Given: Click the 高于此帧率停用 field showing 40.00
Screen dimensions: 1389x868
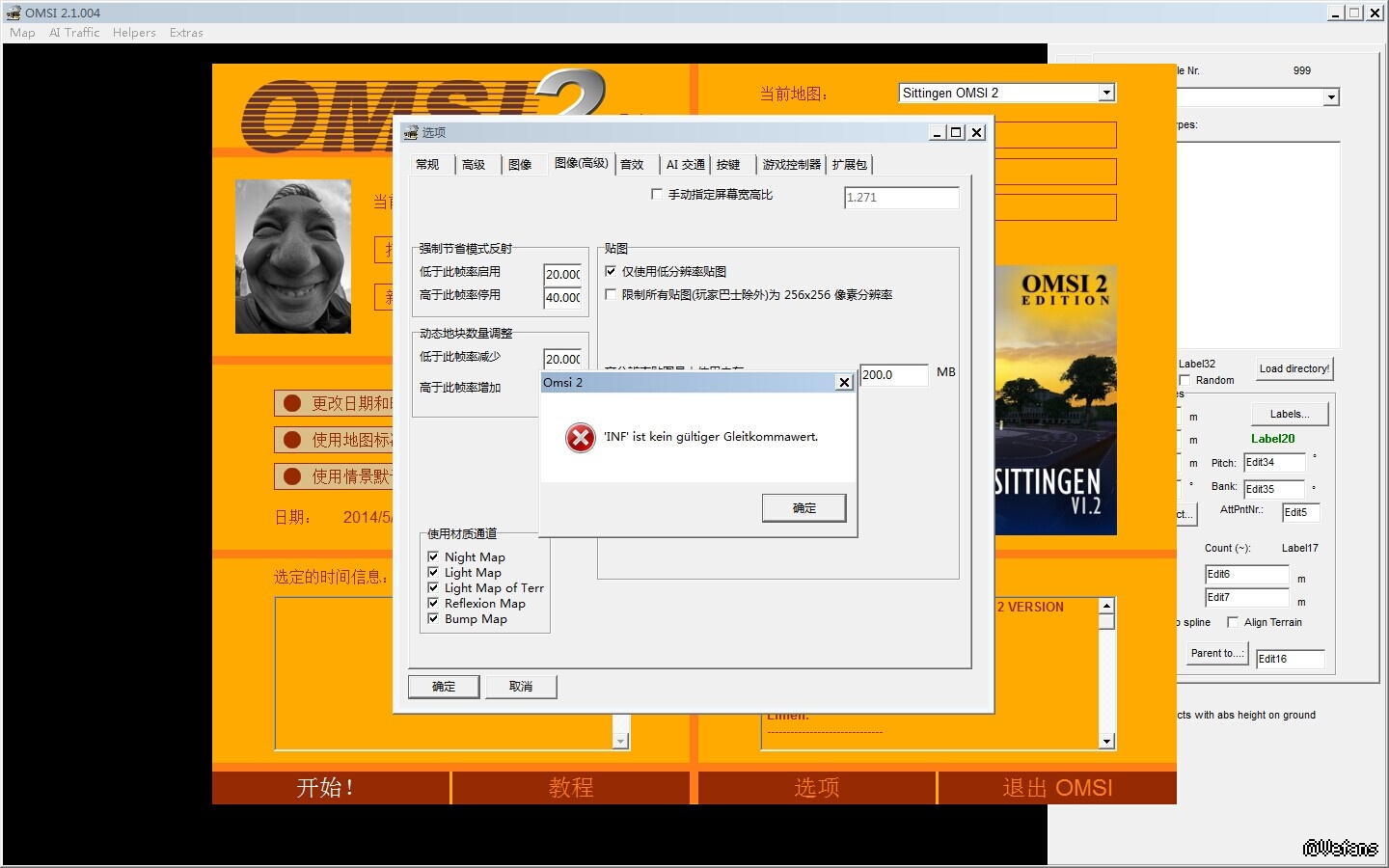Looking at the screenshot, I should point(563,297).
